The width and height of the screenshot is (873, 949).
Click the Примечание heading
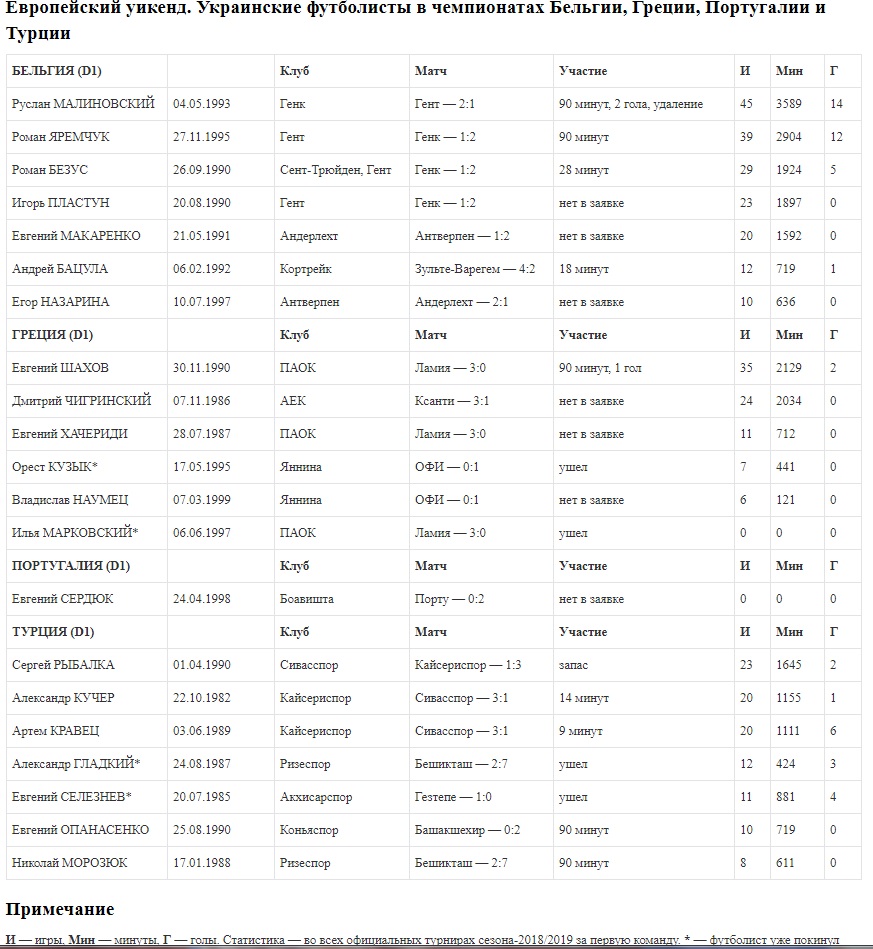tap(60, 909)
